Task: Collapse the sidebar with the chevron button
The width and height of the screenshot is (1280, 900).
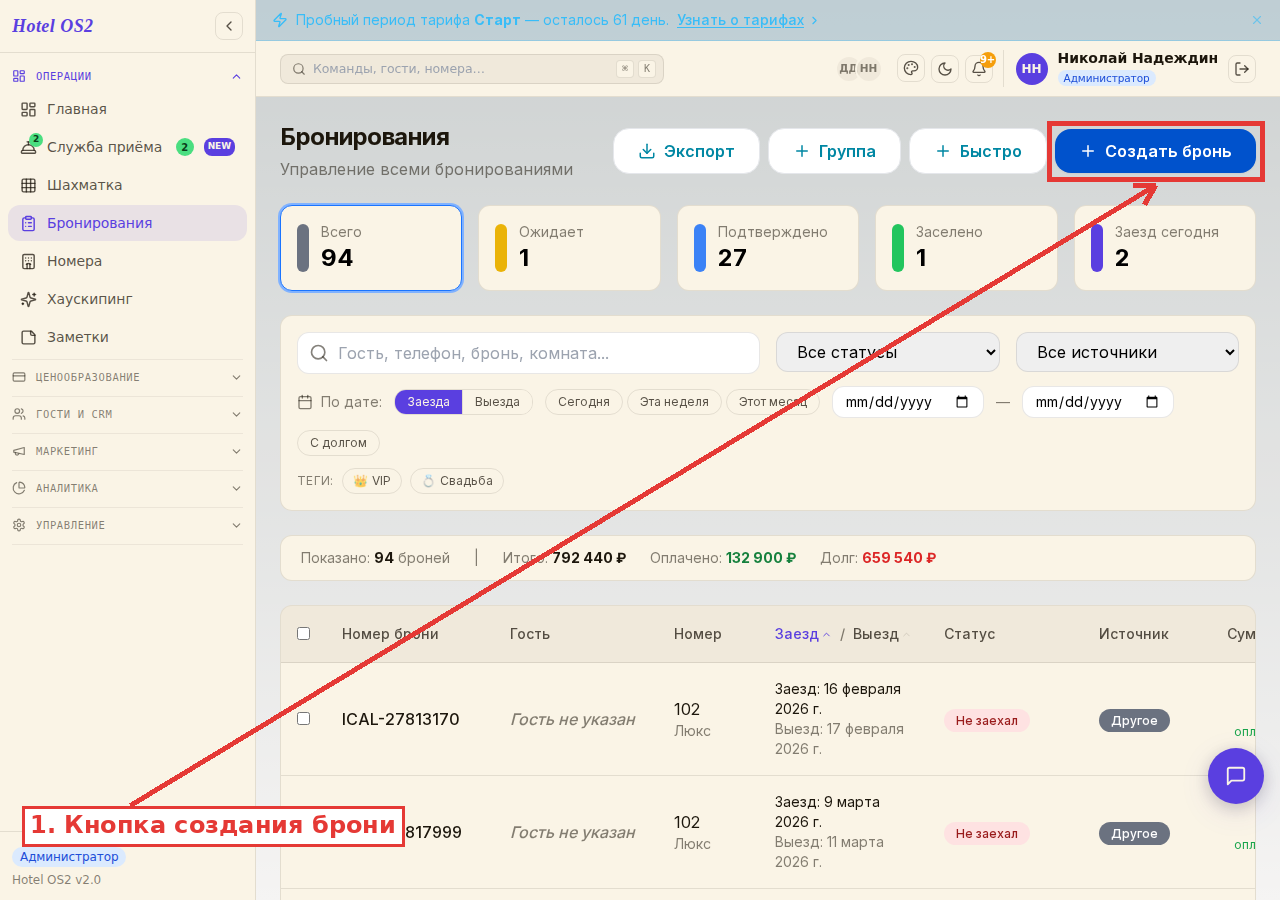Action: point(229,26)
